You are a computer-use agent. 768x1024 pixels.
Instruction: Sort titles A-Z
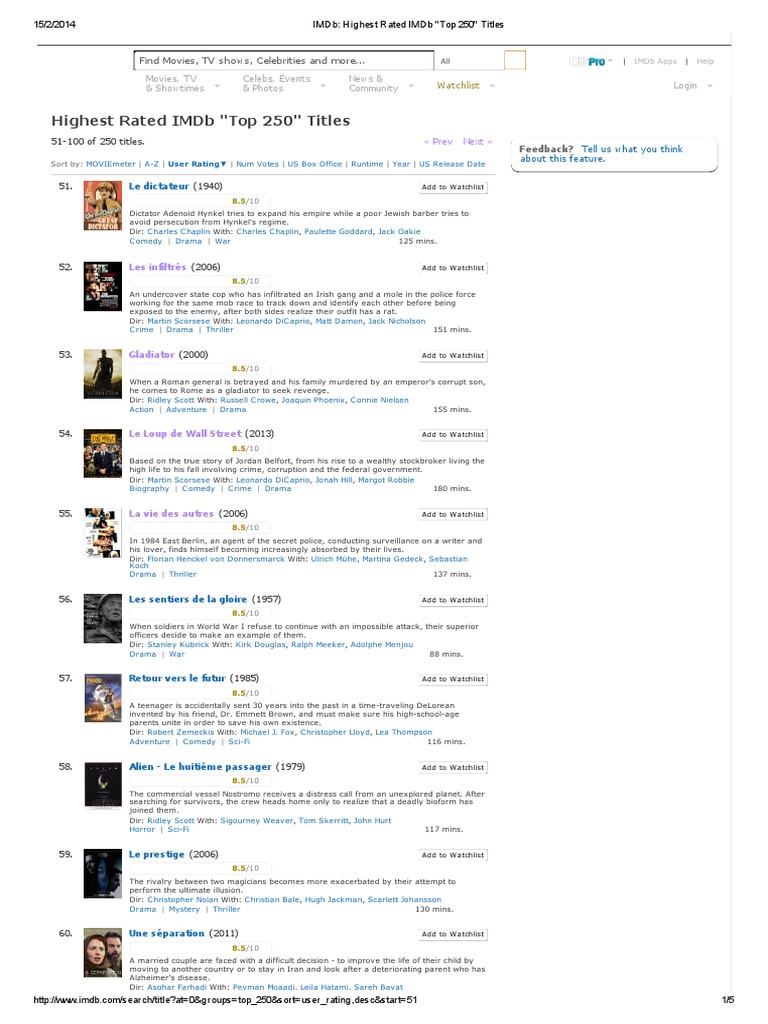(x=152, y=164)
